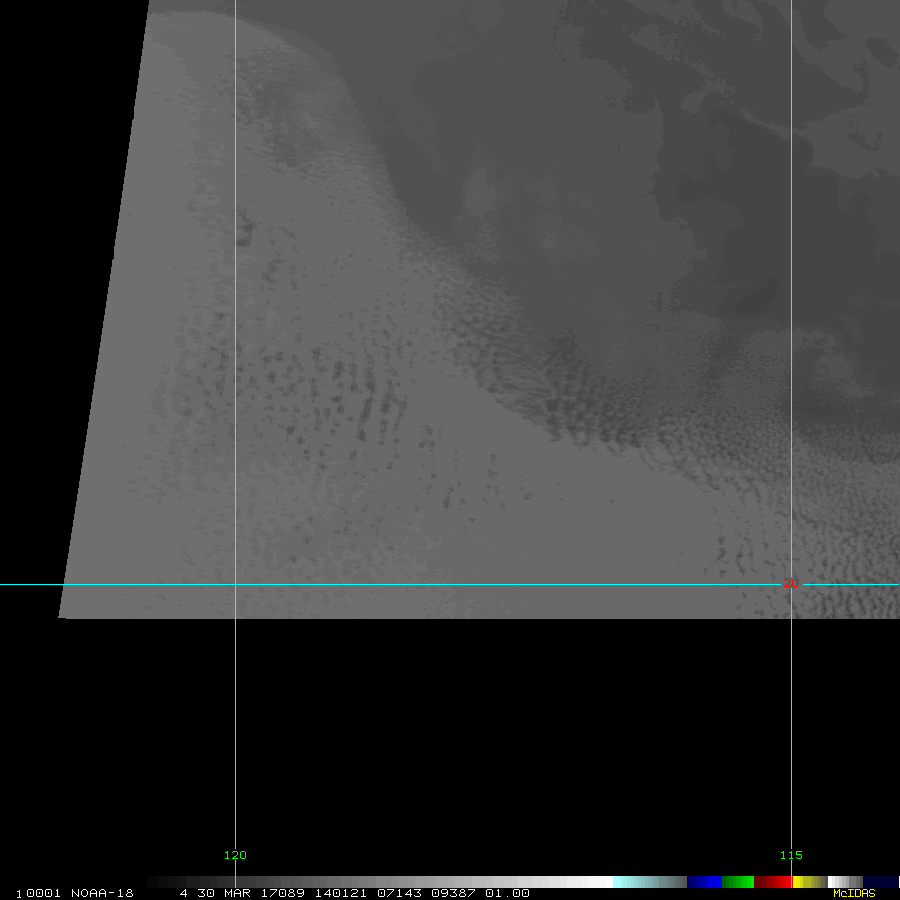Image resolution: width=900 pixels, height=900 pixels.
Task: Click the yellow McIDAS label
Action: [x=854, y=893]
